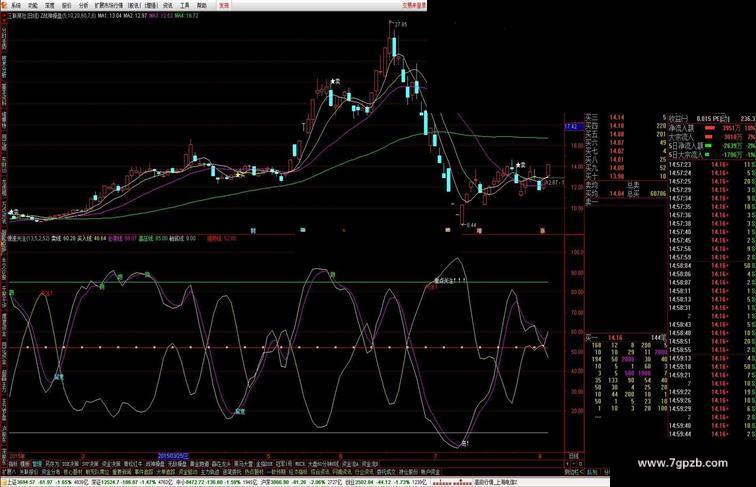The height and width of the screenshot is (487, 756).
Task: Click the 14:57:23 trade tick row
Action: 712,164
